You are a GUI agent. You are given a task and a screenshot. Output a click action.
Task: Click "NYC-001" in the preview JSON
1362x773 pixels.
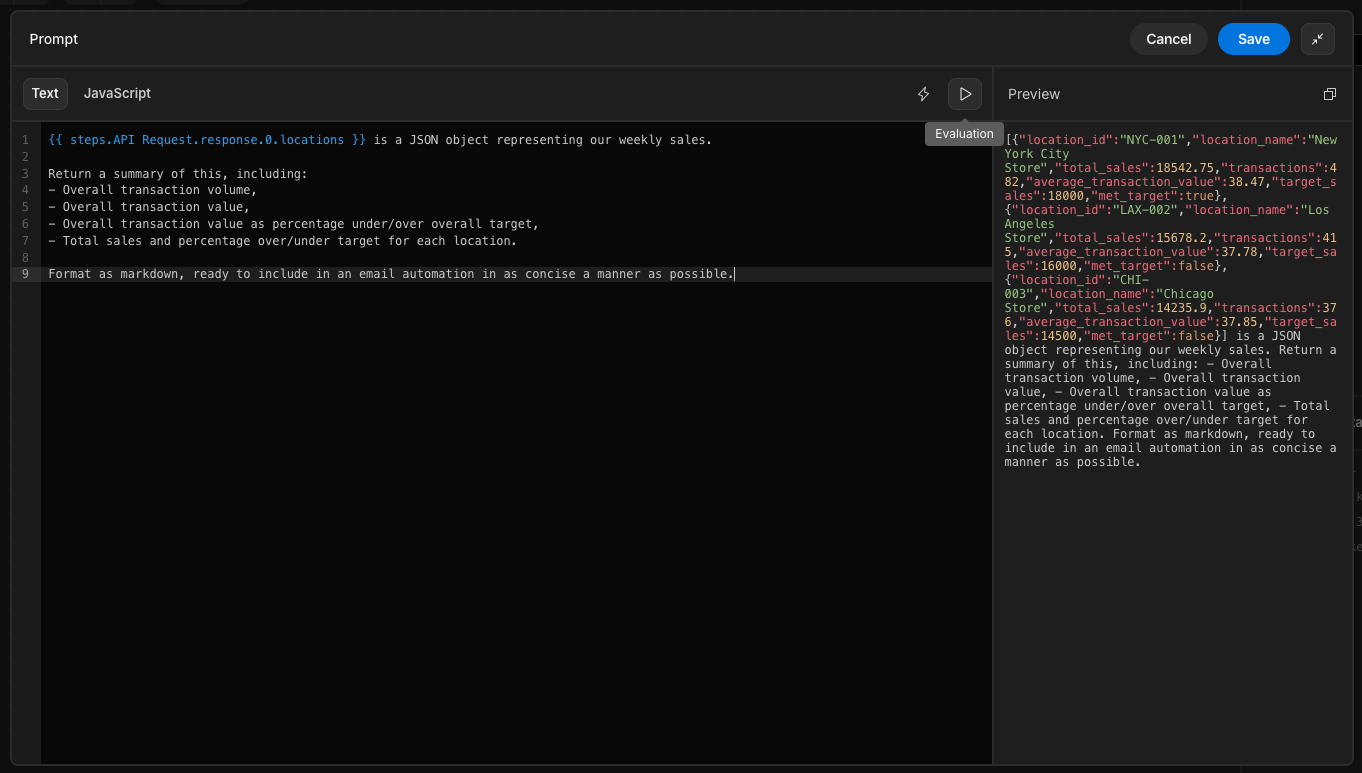point(1156,140)
